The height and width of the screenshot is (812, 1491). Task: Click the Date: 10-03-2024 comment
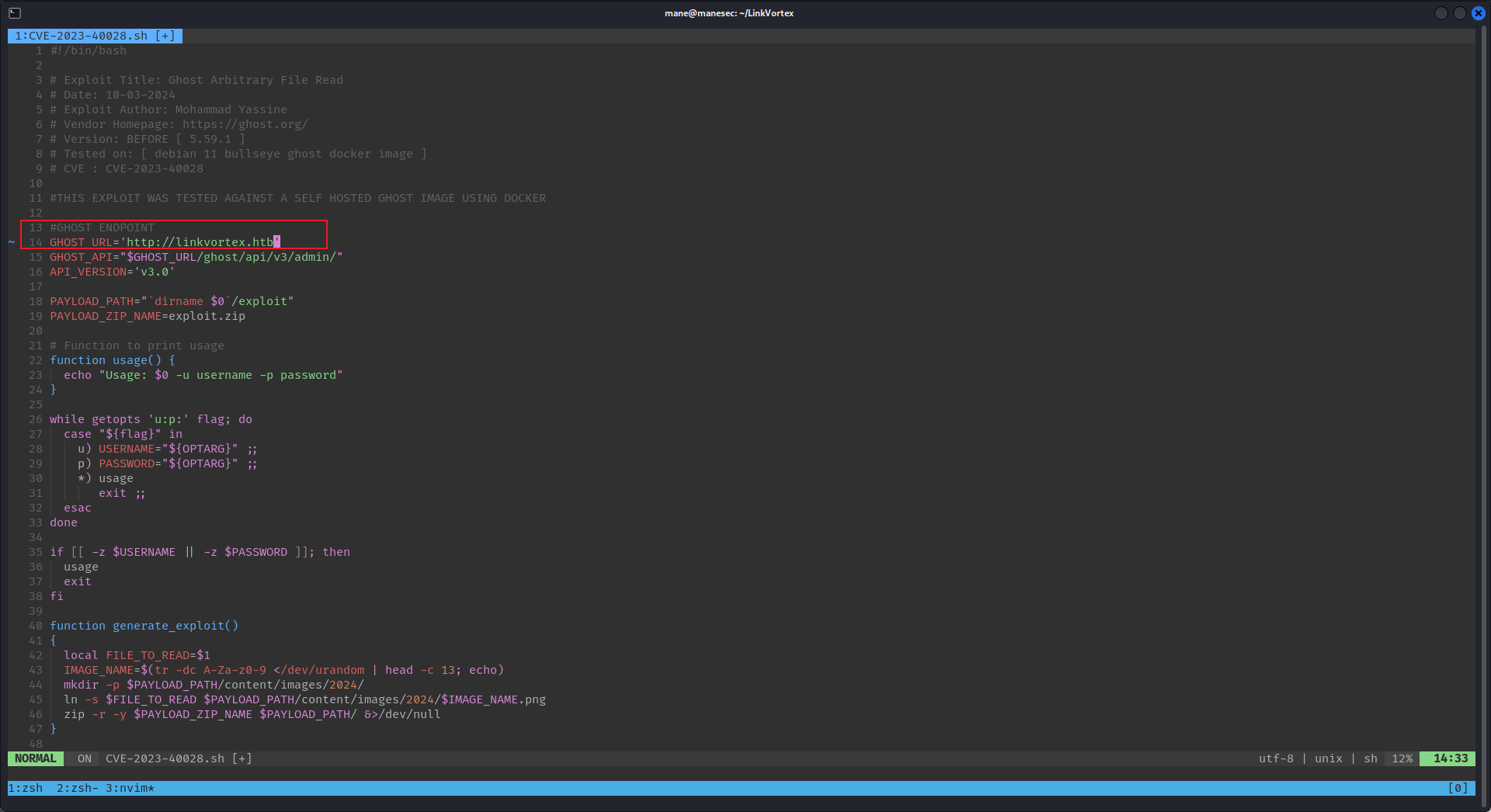[113, 95]
